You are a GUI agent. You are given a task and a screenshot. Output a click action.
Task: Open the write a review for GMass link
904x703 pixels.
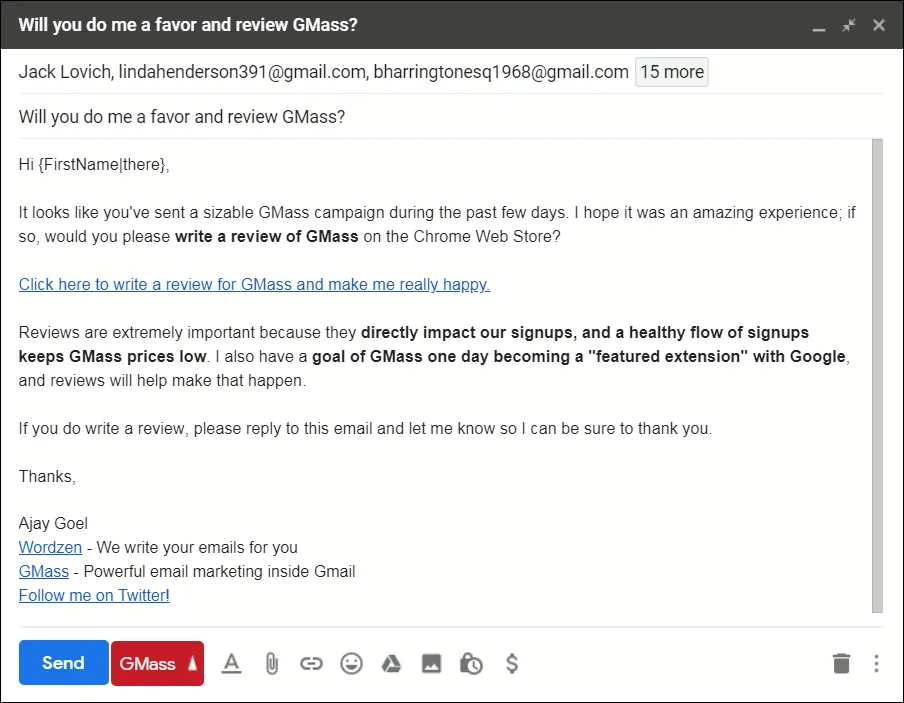pos(254,284)
